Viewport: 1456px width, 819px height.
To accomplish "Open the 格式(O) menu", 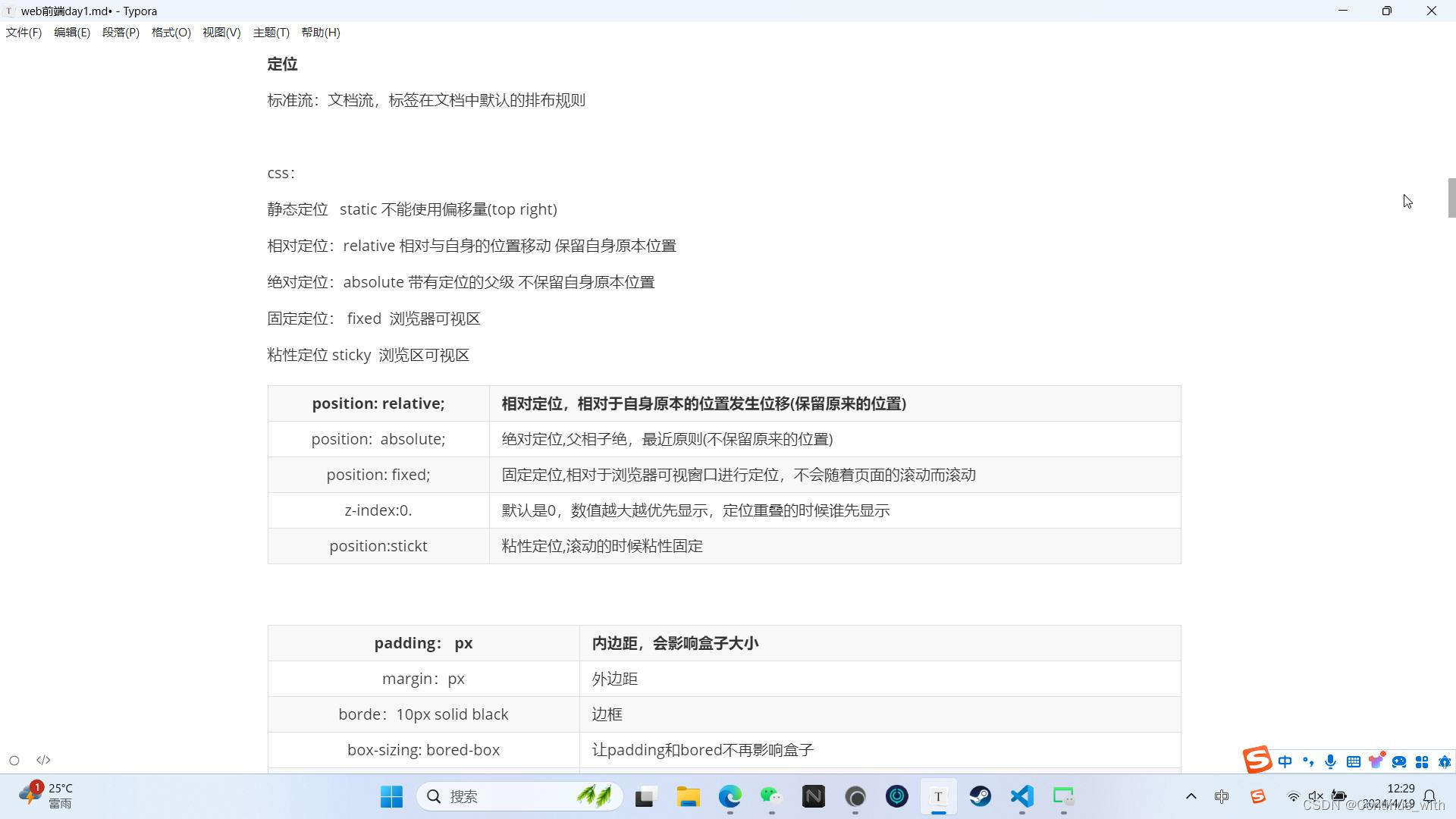I will (x=171, y=33).
